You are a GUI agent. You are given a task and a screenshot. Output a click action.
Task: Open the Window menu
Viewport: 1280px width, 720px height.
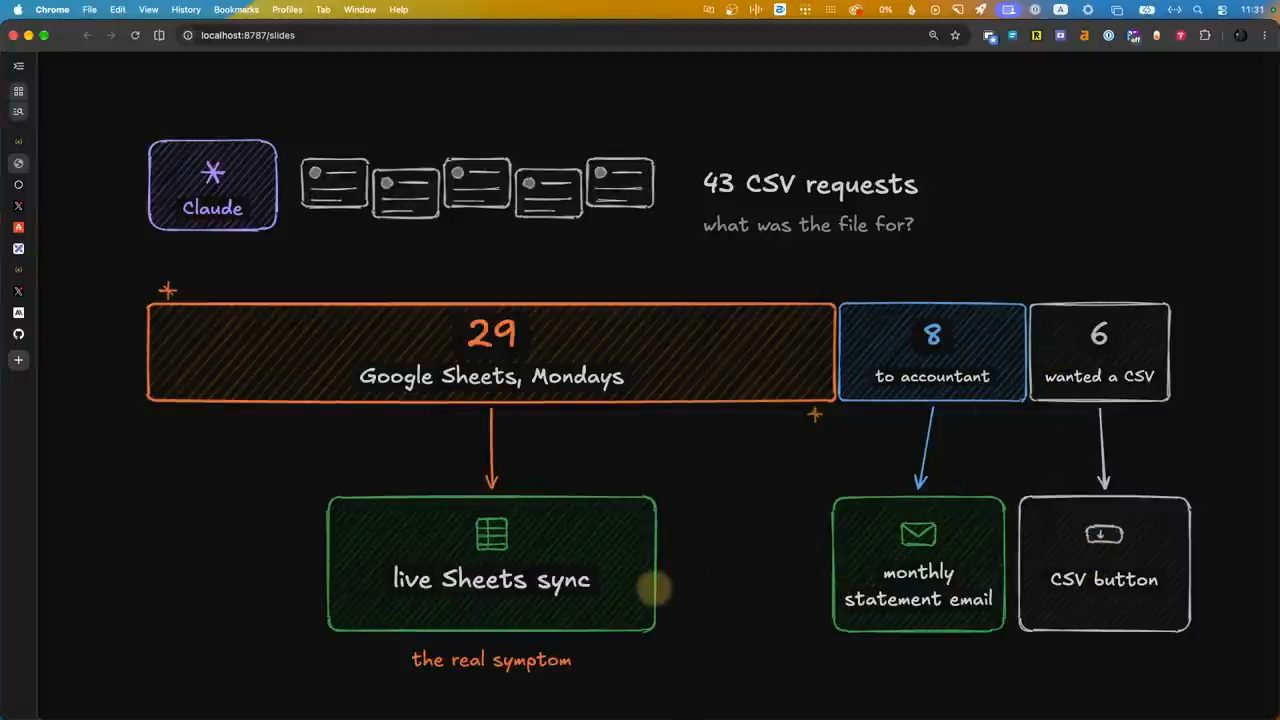tap(360, 9)
